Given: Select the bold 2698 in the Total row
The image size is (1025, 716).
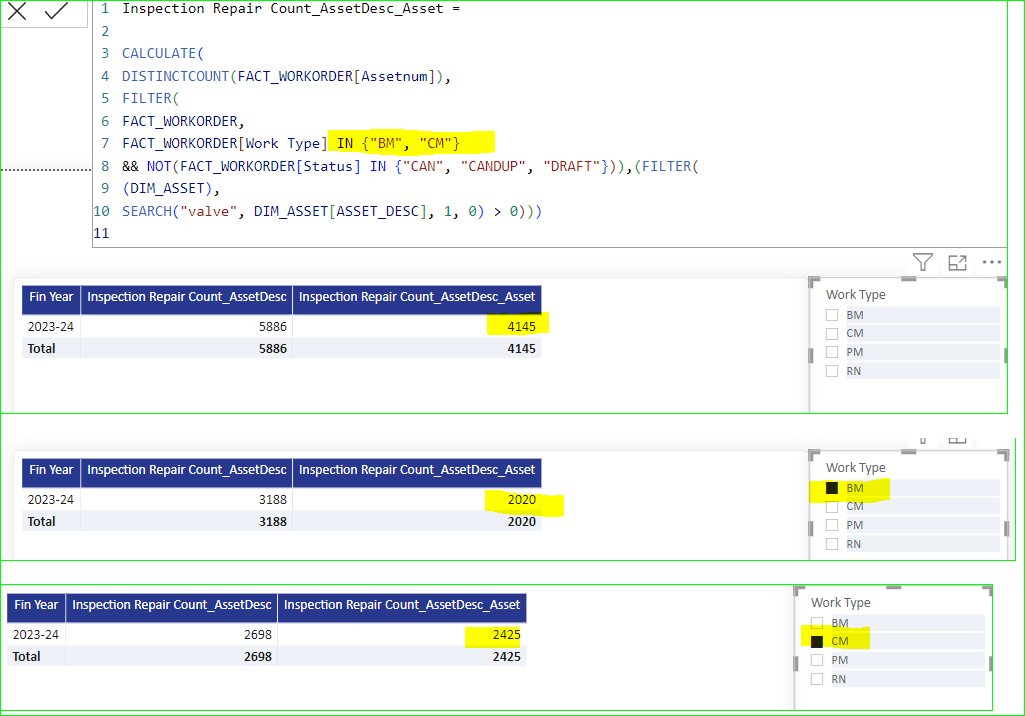Looking at the screenshot, I should pyautogui.click(x=258, y=656).
